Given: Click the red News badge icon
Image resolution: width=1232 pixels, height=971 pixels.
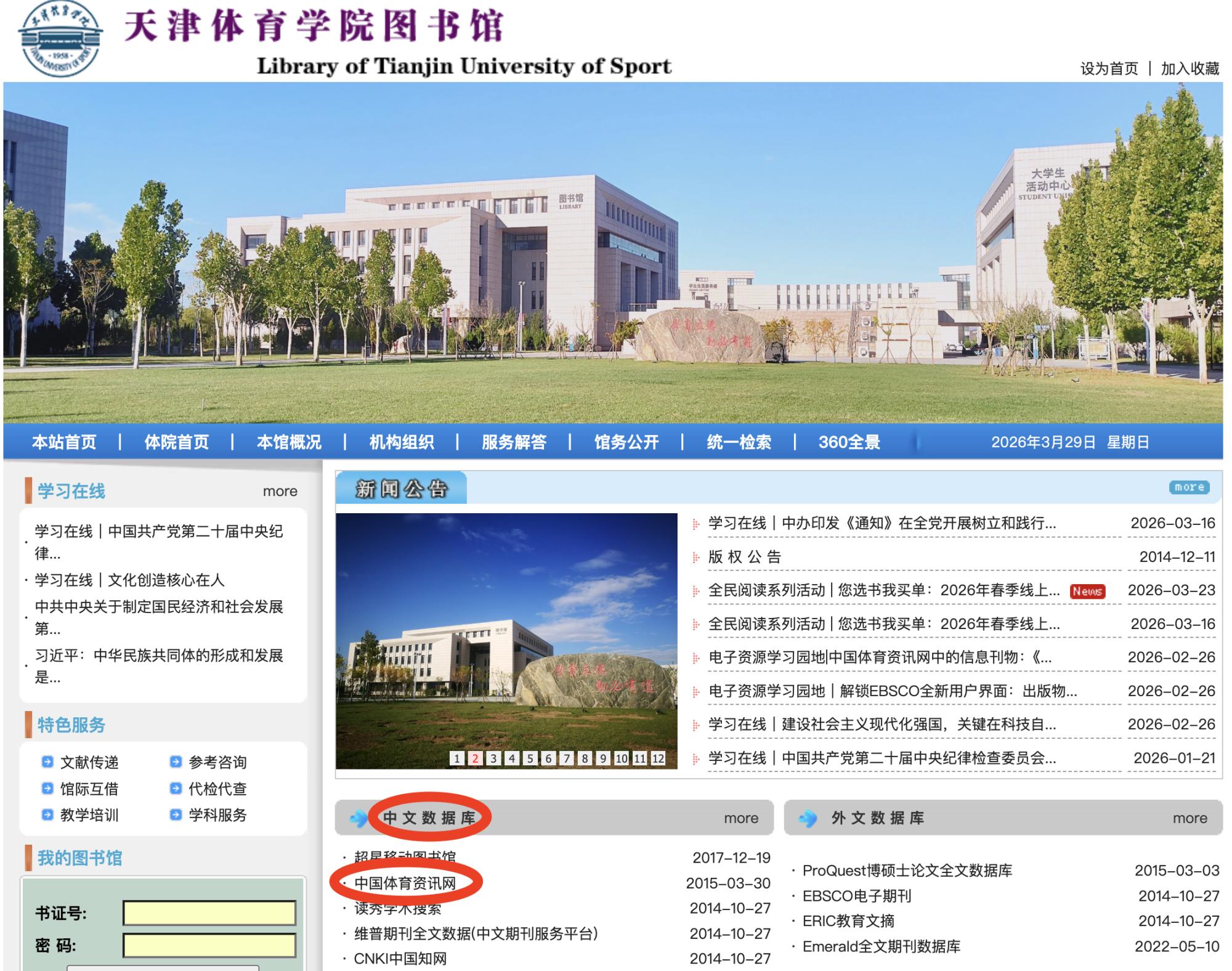Looking at the screenshot, I should coord(1087,591).
